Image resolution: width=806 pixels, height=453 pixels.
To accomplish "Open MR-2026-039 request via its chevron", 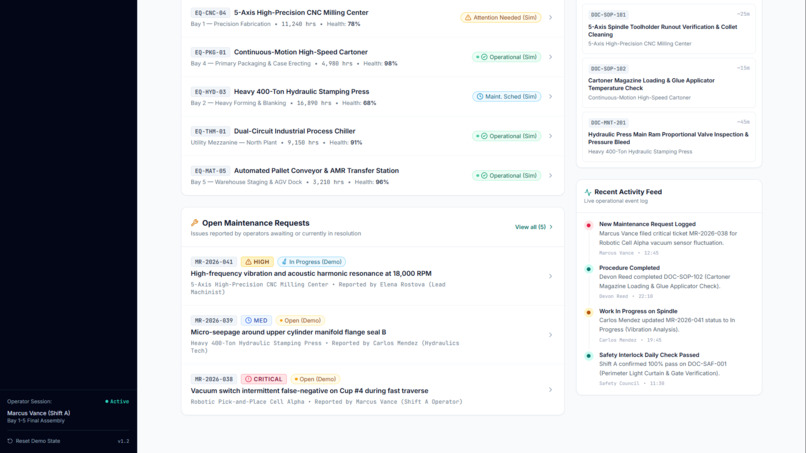I will point(551,335).
